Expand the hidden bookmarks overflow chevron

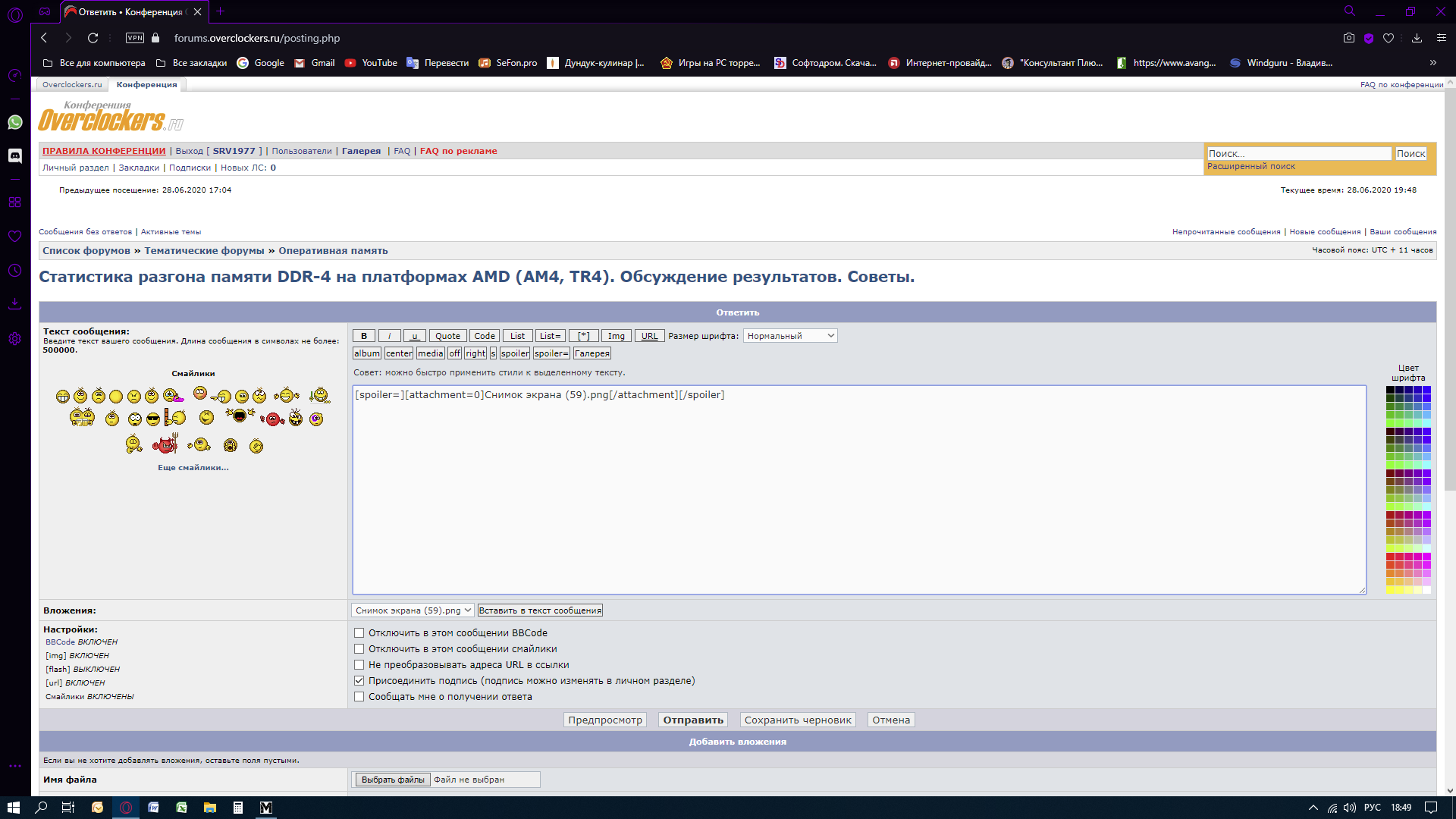pos(1432,63)
